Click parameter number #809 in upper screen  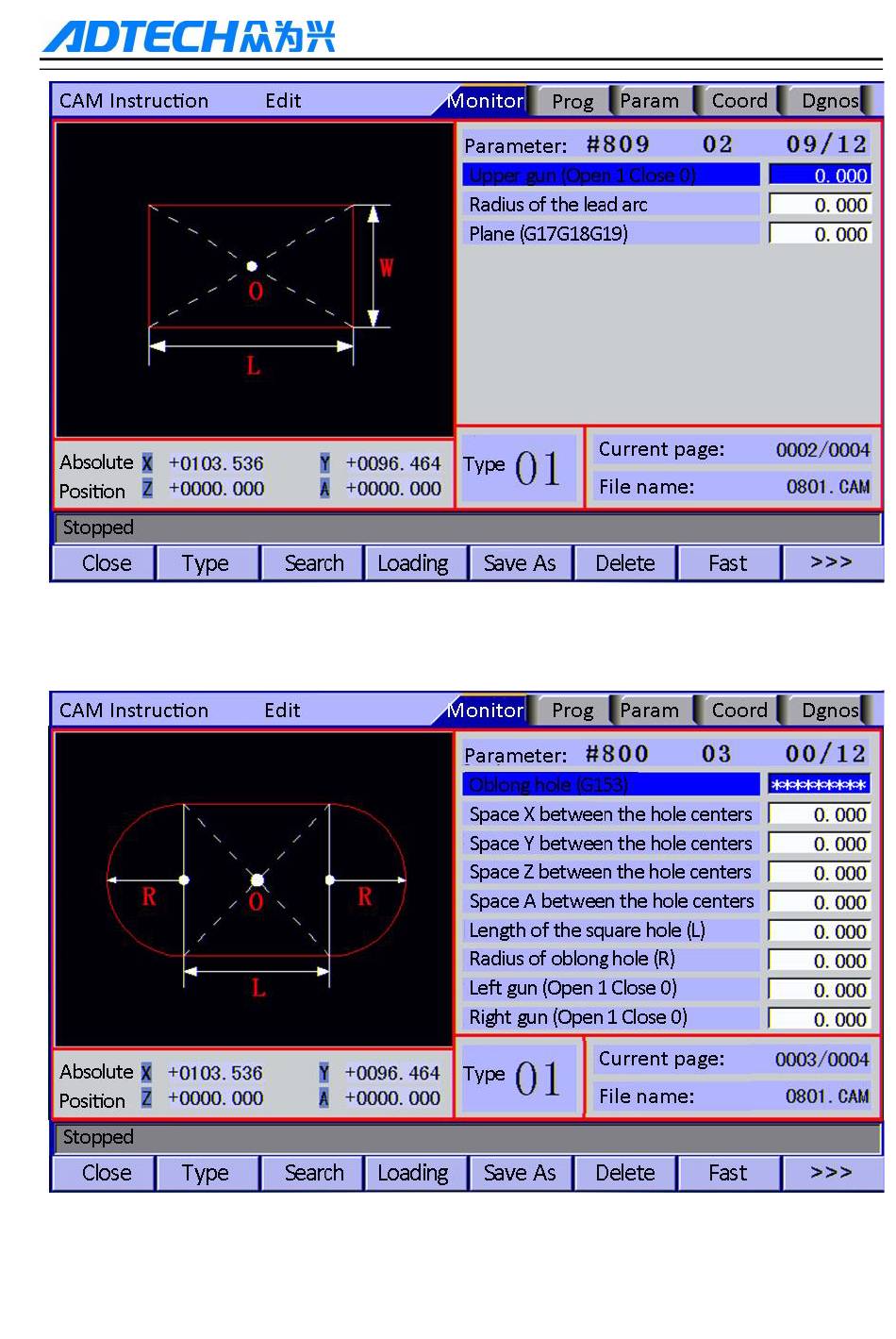coord(618,144)
